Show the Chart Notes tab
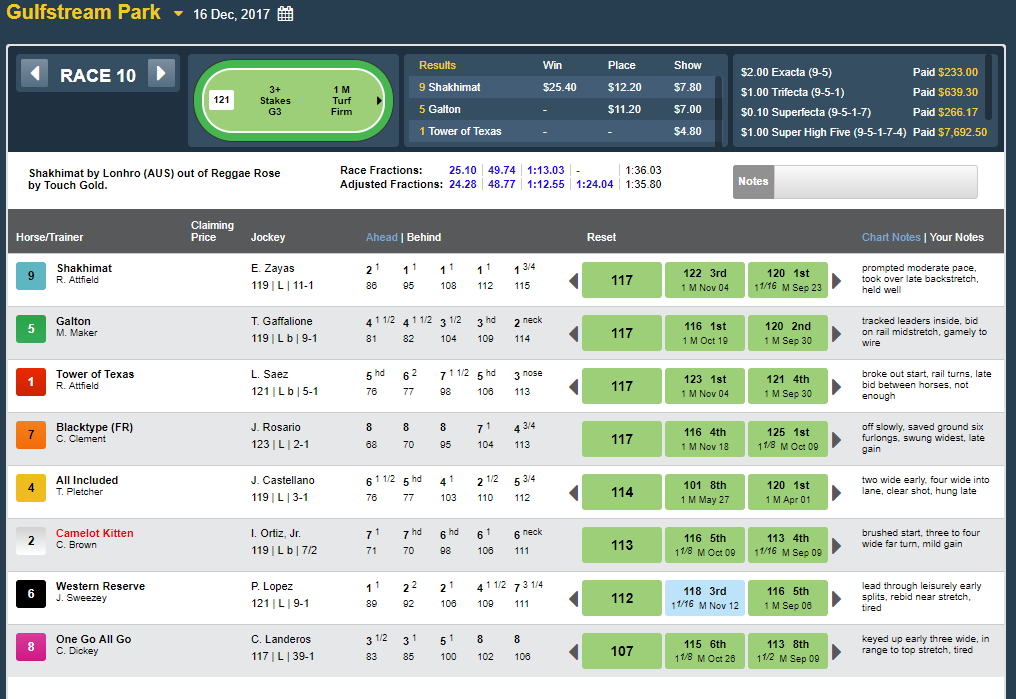The width and height of the screenshot is (1016, 699). pos(891,238)
